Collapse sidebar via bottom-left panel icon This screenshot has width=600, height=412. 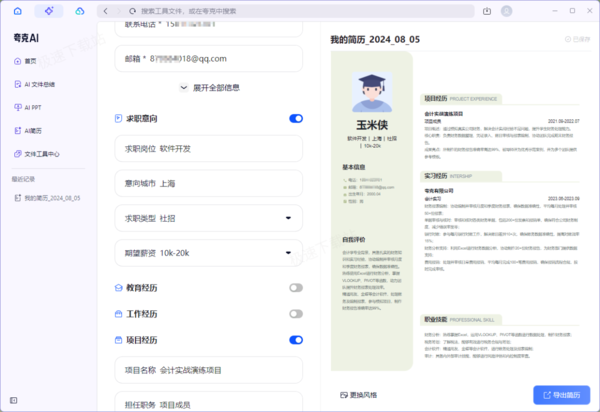click(13, 400)
